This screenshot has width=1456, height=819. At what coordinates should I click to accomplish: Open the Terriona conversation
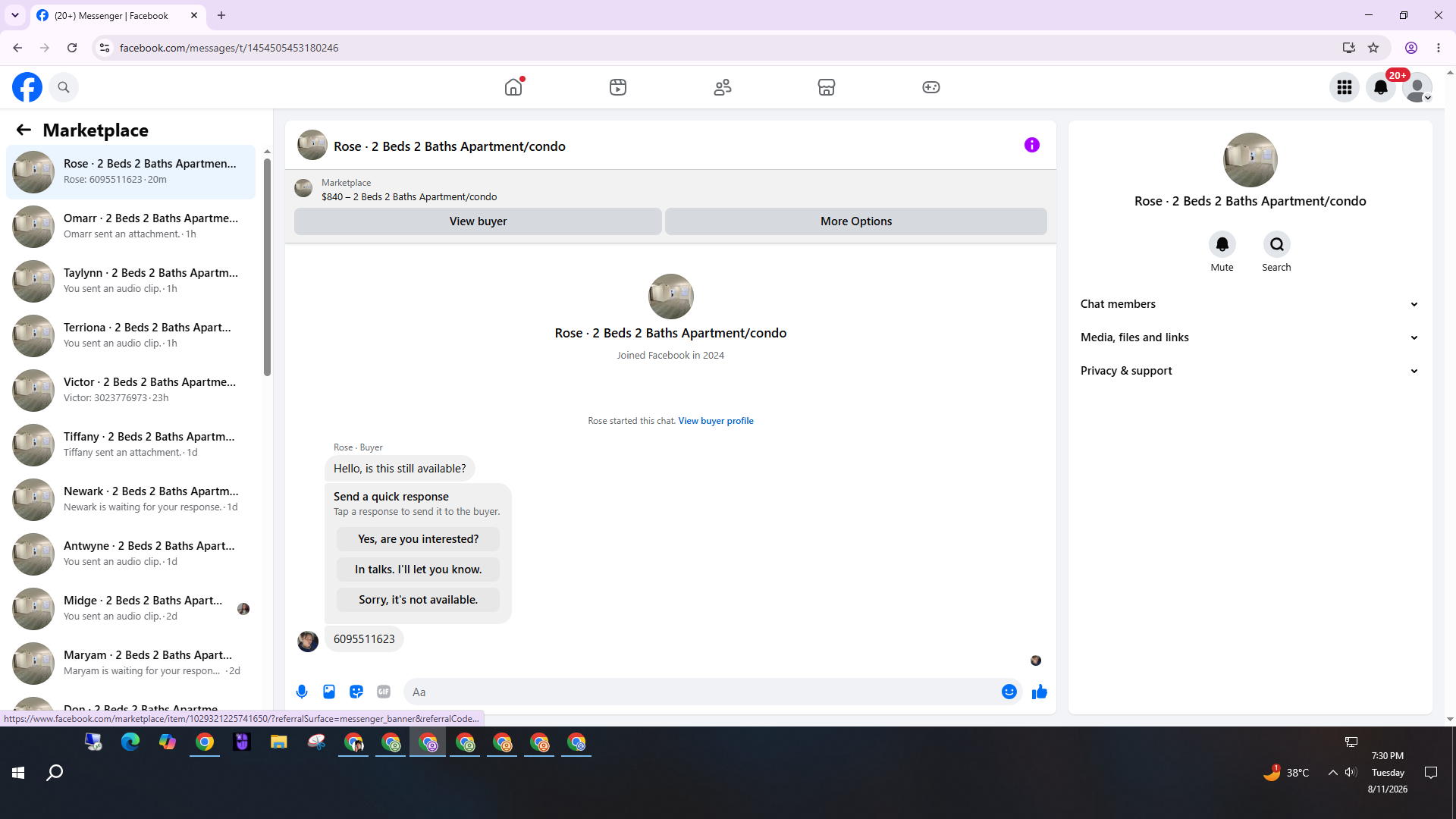(131, 336)
